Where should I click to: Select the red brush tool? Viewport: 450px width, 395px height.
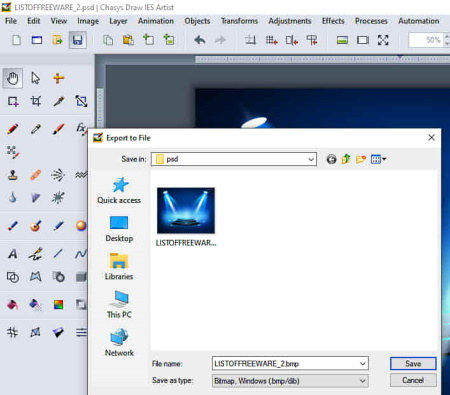click(58, 129)
